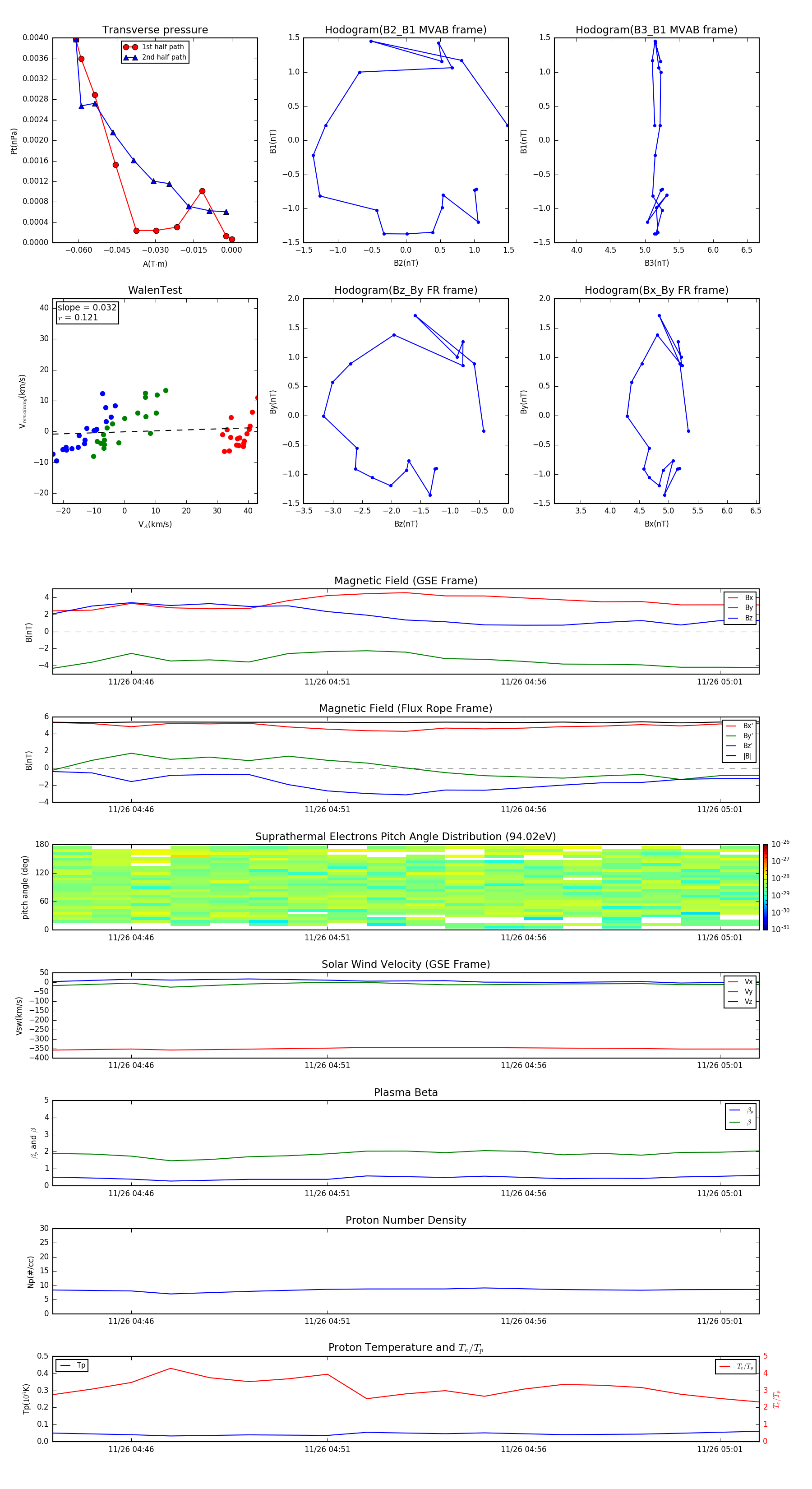Click the 'Bz(nT)' x-axis label

click(x=406, y=524)
